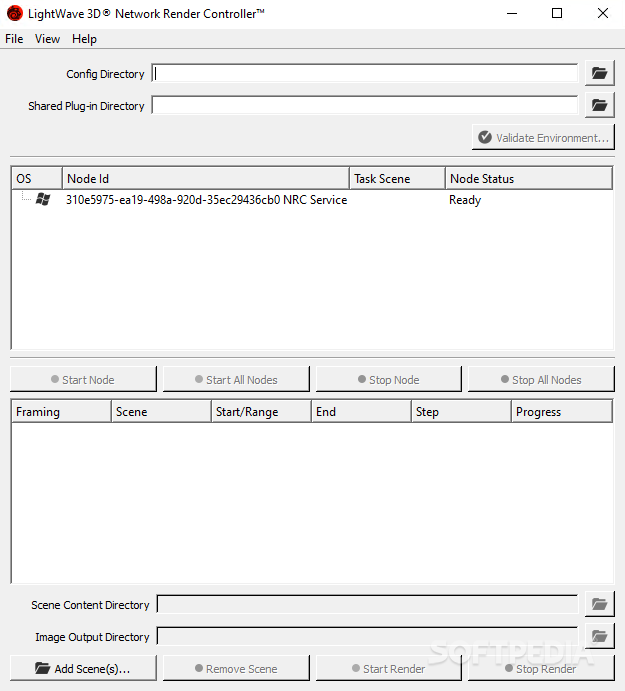This screenshot has height=691, width=625.
Task: Select the 310e5975 NRC Service node row
Action: 312,200
